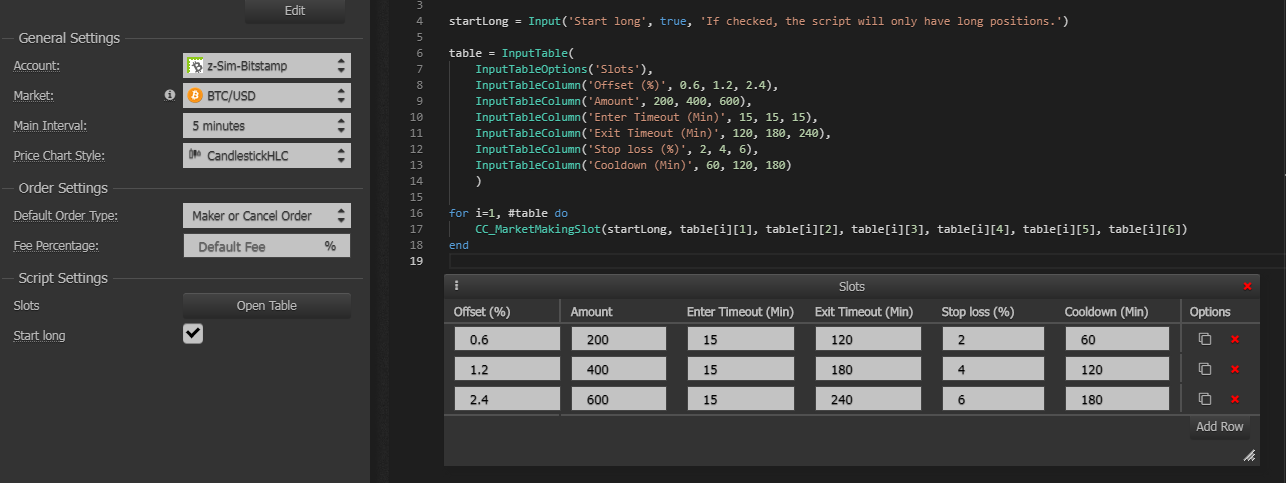Click the Offset field with value 0.6
The width and height of the screenshot is (1286, 483).
[505, 339]
